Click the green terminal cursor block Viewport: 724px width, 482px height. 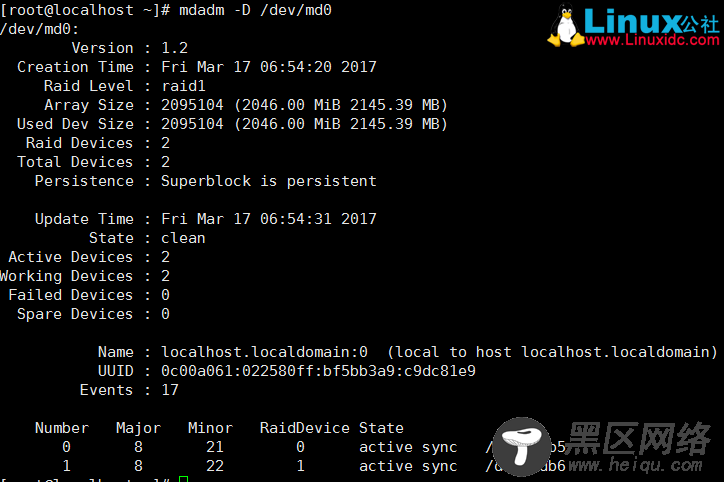tap(183, 479)
